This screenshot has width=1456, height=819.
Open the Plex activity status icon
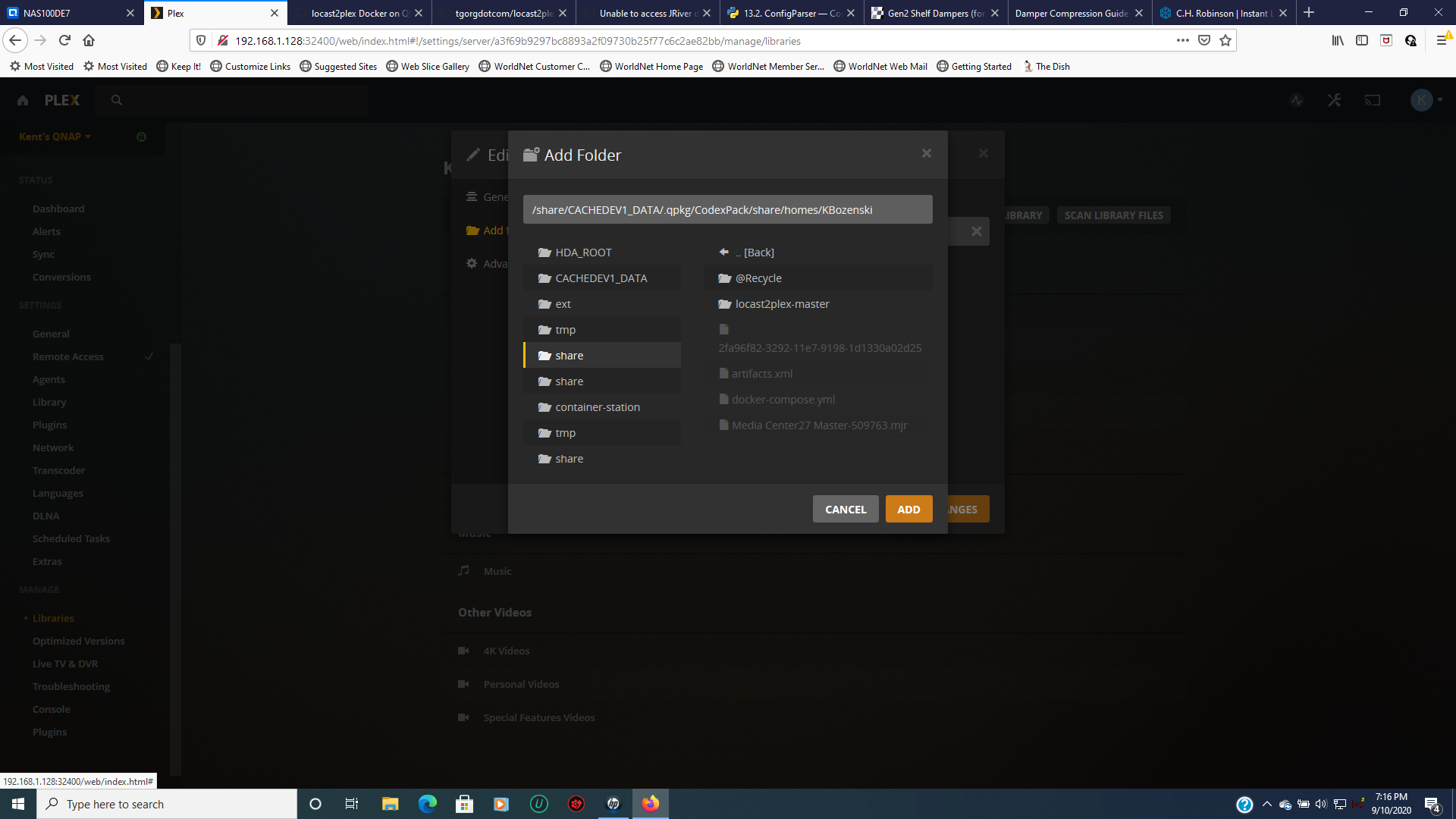(x=1297, y=99)
